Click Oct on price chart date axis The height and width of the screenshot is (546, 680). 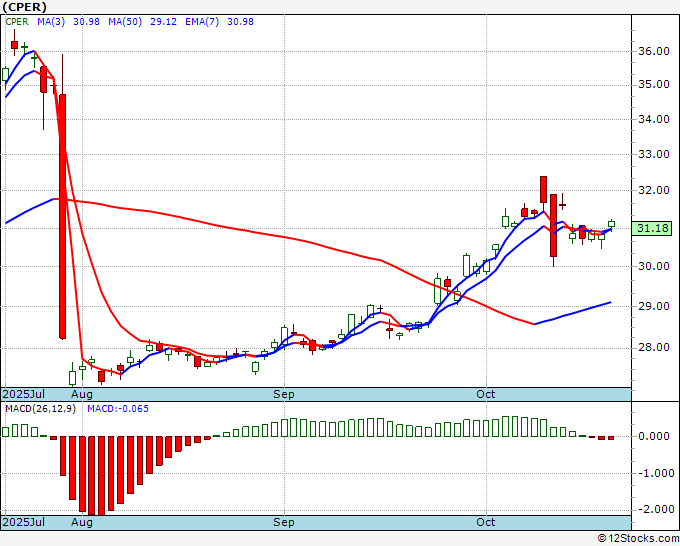(486, 394)
